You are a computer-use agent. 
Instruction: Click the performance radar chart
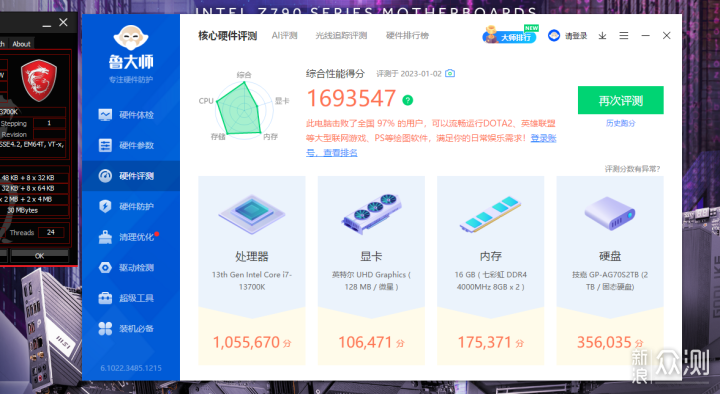point(243,110)
